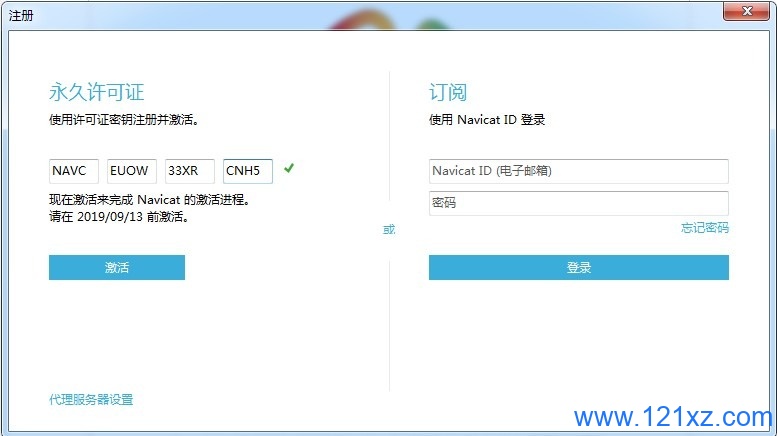The image size is (777, 436).
Task: Focus the 33XR license key field
Action: pos(190,171)
